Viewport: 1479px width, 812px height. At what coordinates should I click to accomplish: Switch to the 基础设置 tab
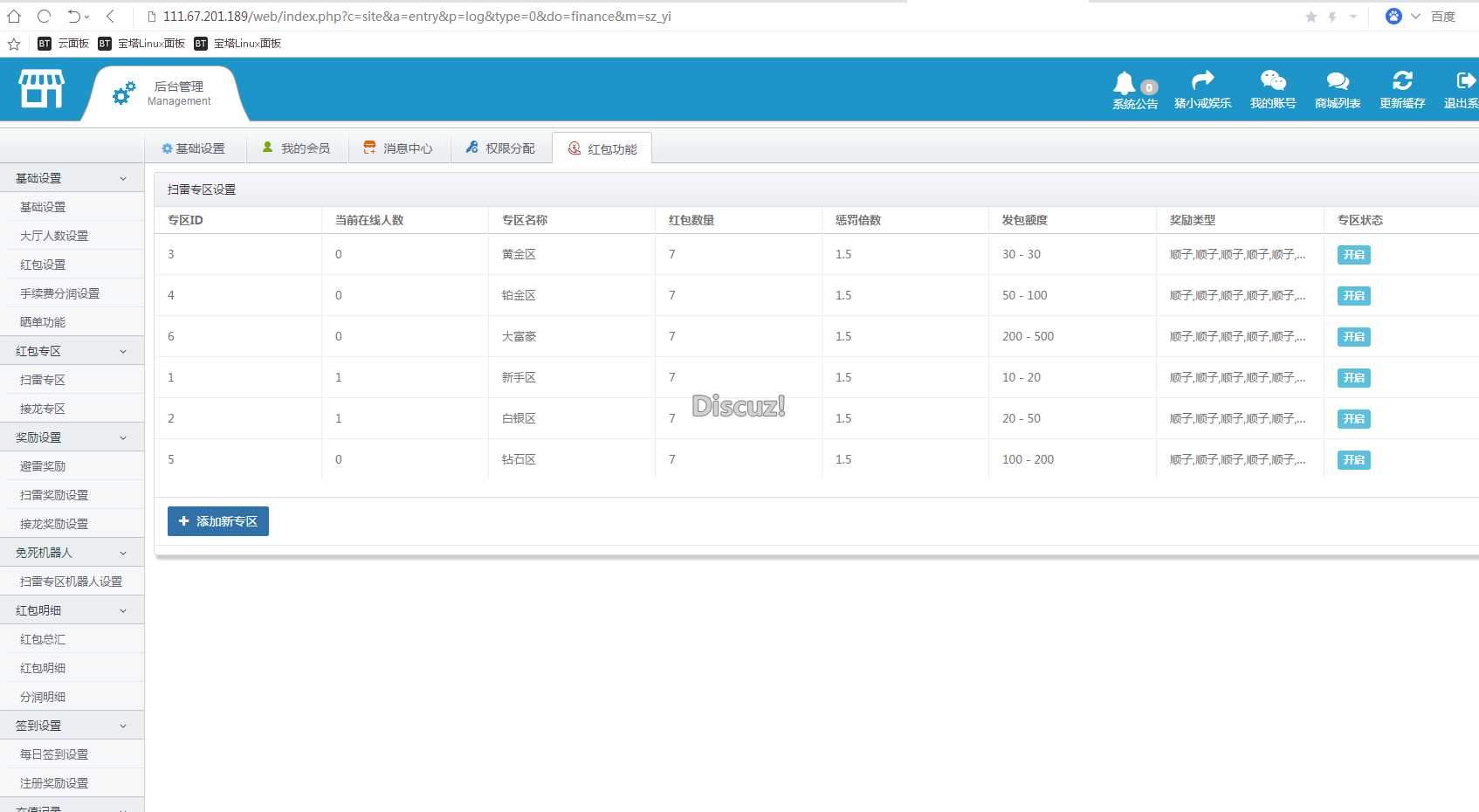coord(194,148)
